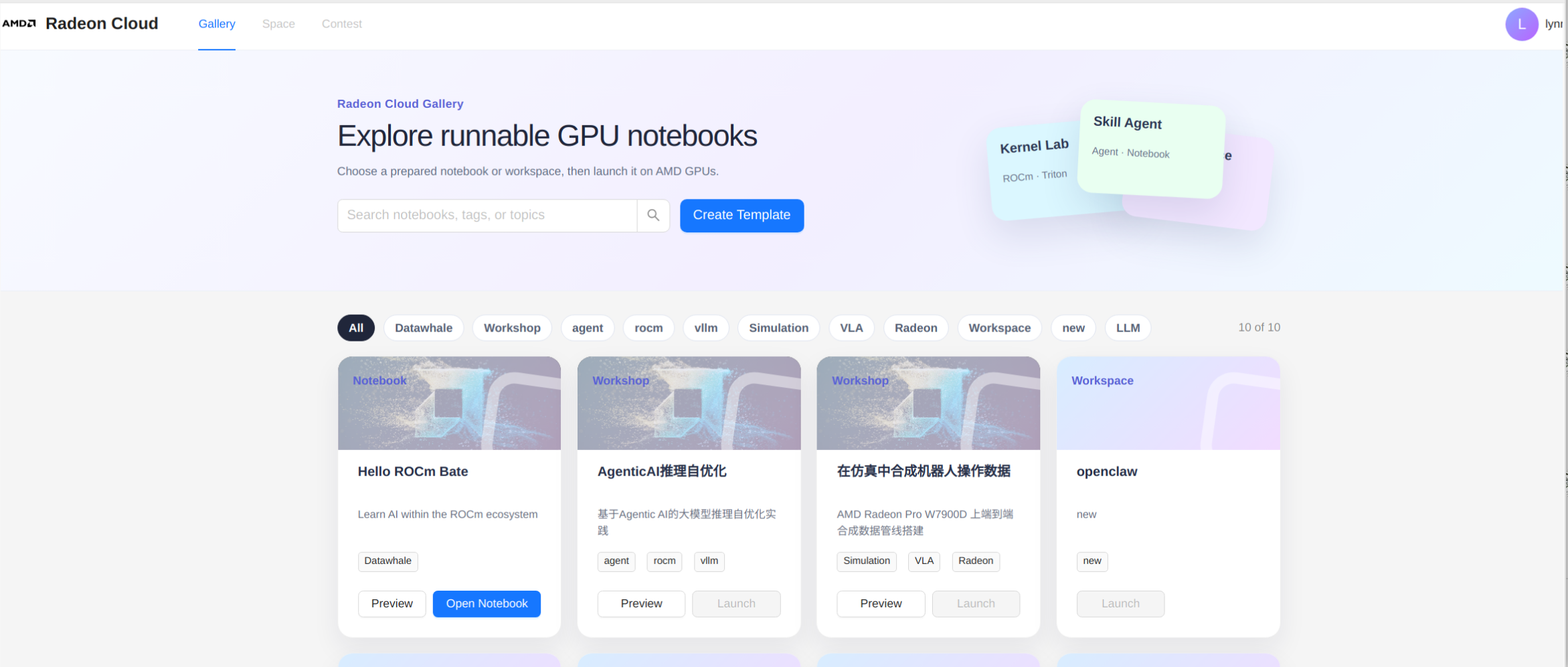Image resolution: width=1568 pixels, height=667 pixels.
Task: Click the Create Template button
Action: pyautogui.click(x=742, y=215)
